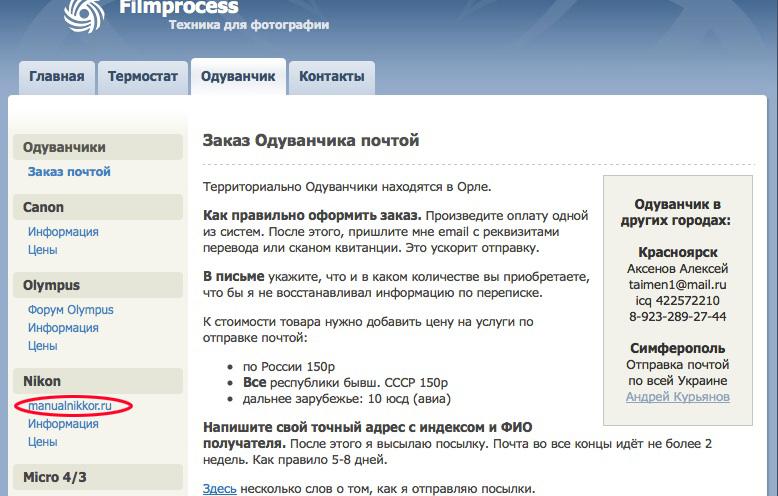This screenshot has height=496, width=778.
Task: Click the icq 422572210 text
Action: [678, 301]
